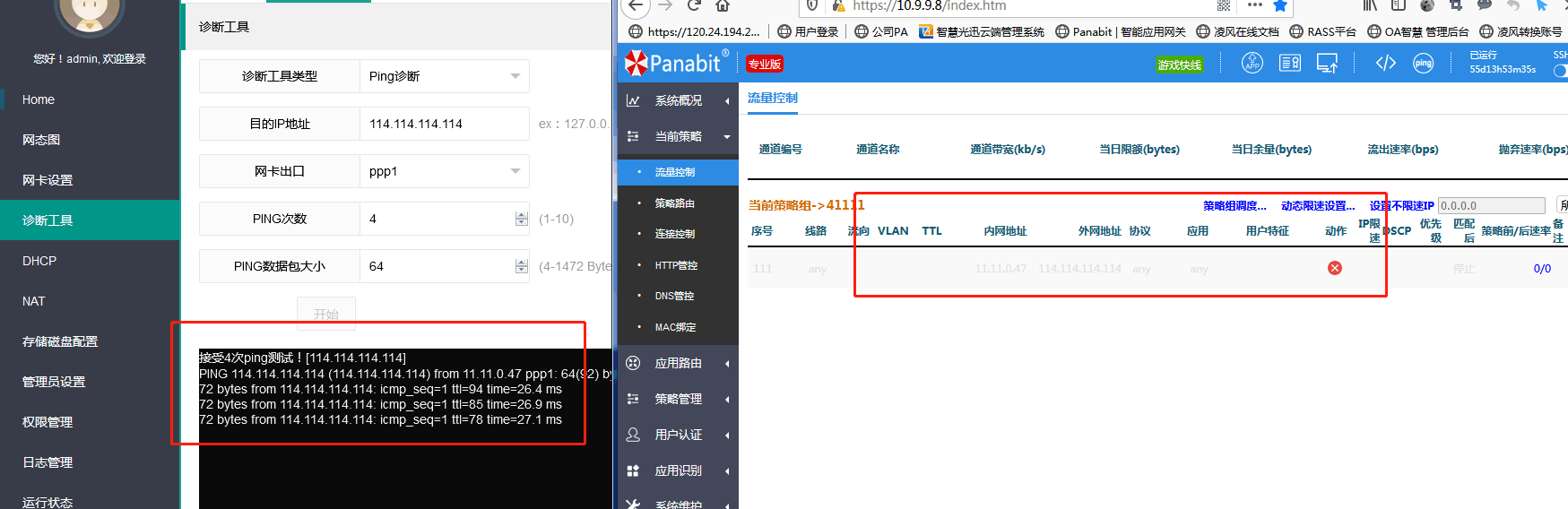Click the 流量控制 tab

tap(772, 98)
